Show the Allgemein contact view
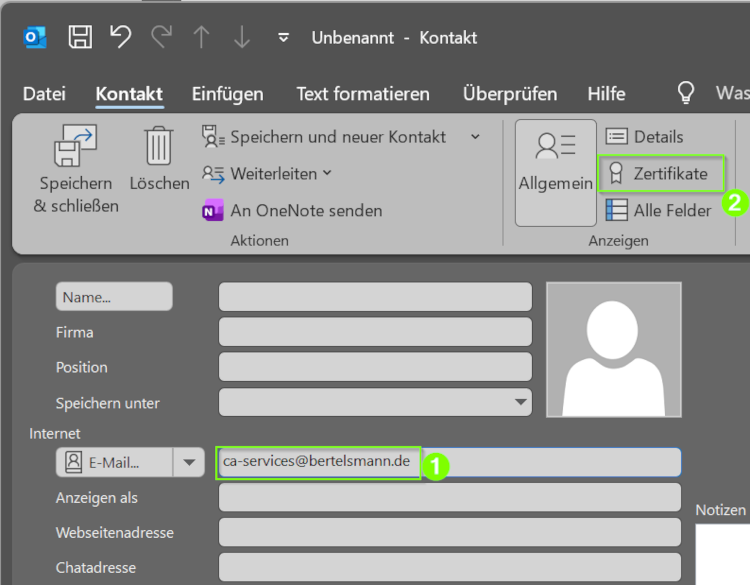The width and height of the screenshot is (750, 585). click(555, 173)
